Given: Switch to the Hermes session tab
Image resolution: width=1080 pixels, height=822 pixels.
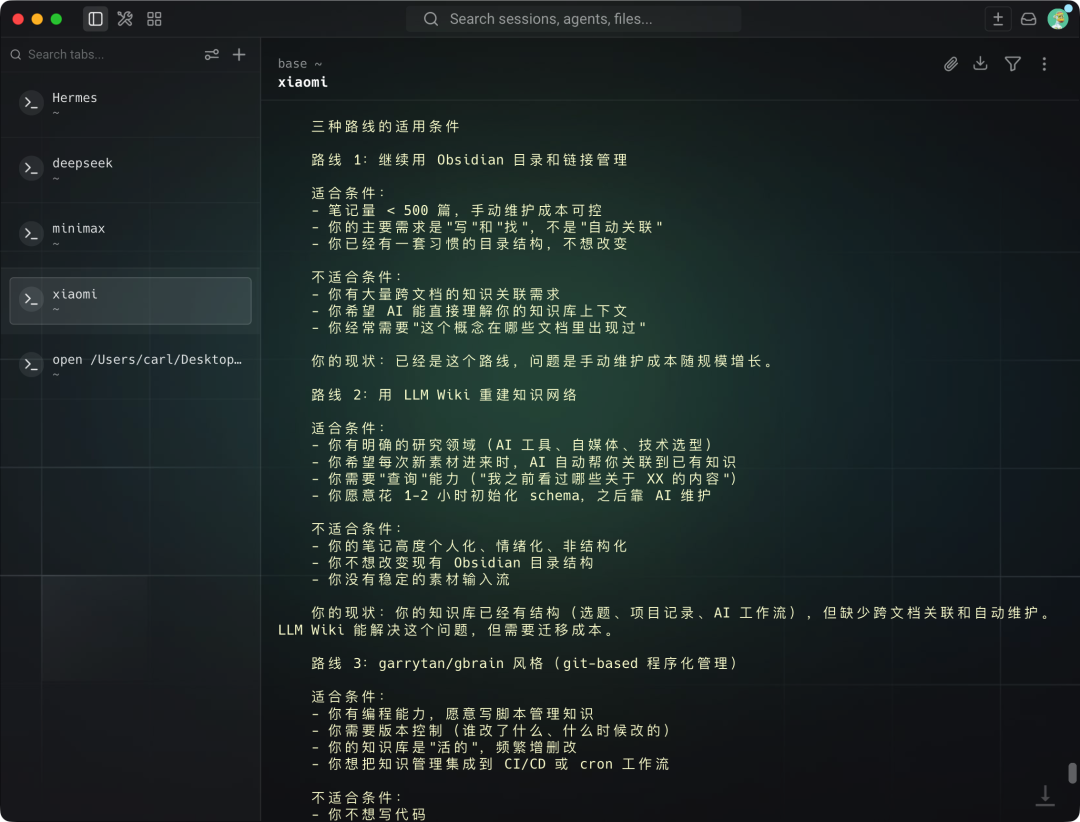Looking at the screenshot, I should tap(130, 103).
